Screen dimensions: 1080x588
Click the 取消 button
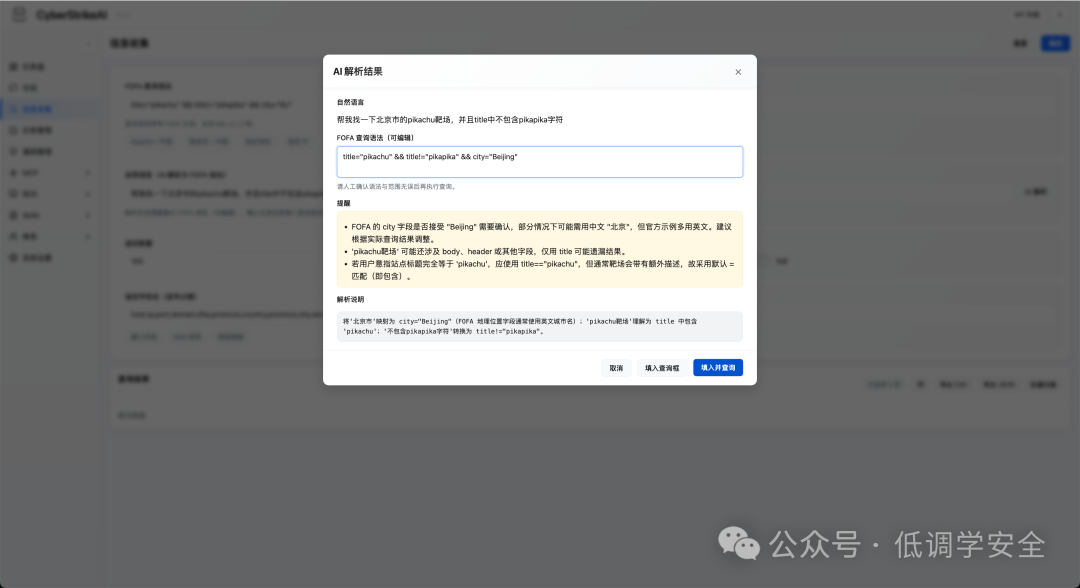[x=616, y=368]
